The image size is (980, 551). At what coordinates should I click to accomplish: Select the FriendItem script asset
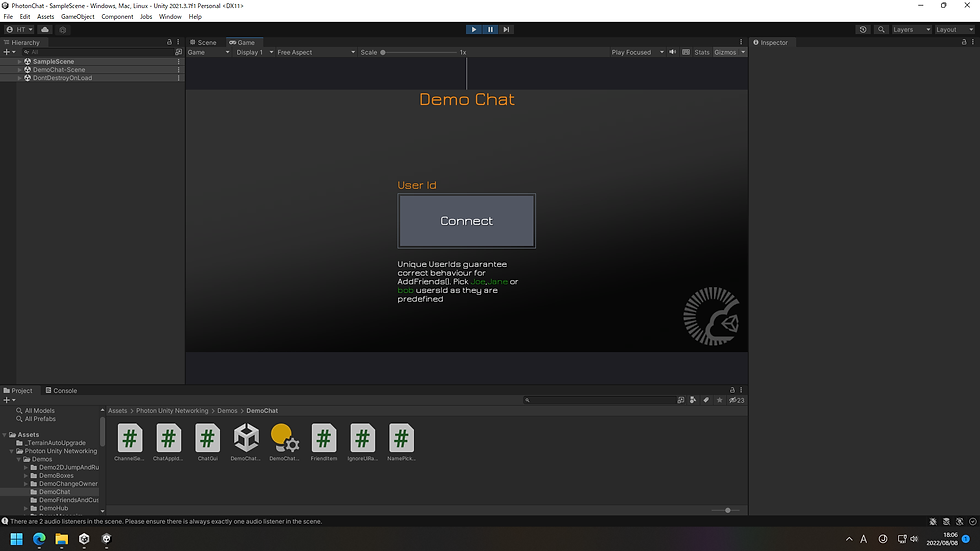tap(324, 442)
